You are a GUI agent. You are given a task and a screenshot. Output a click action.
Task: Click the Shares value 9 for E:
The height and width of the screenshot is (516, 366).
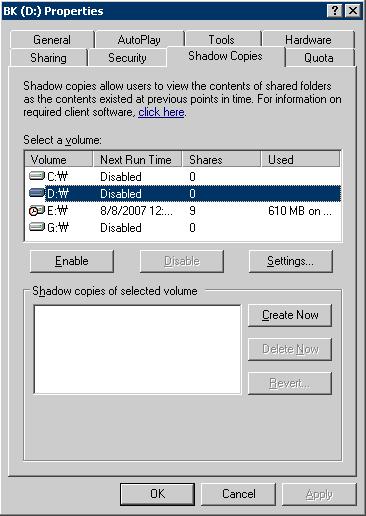click(192, 211)
